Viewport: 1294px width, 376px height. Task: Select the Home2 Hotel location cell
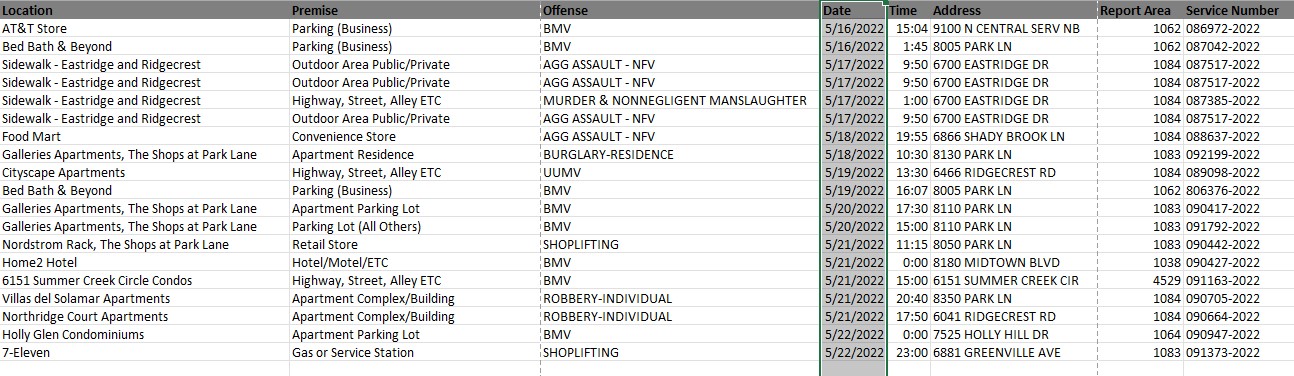click(x=145, y=262)
